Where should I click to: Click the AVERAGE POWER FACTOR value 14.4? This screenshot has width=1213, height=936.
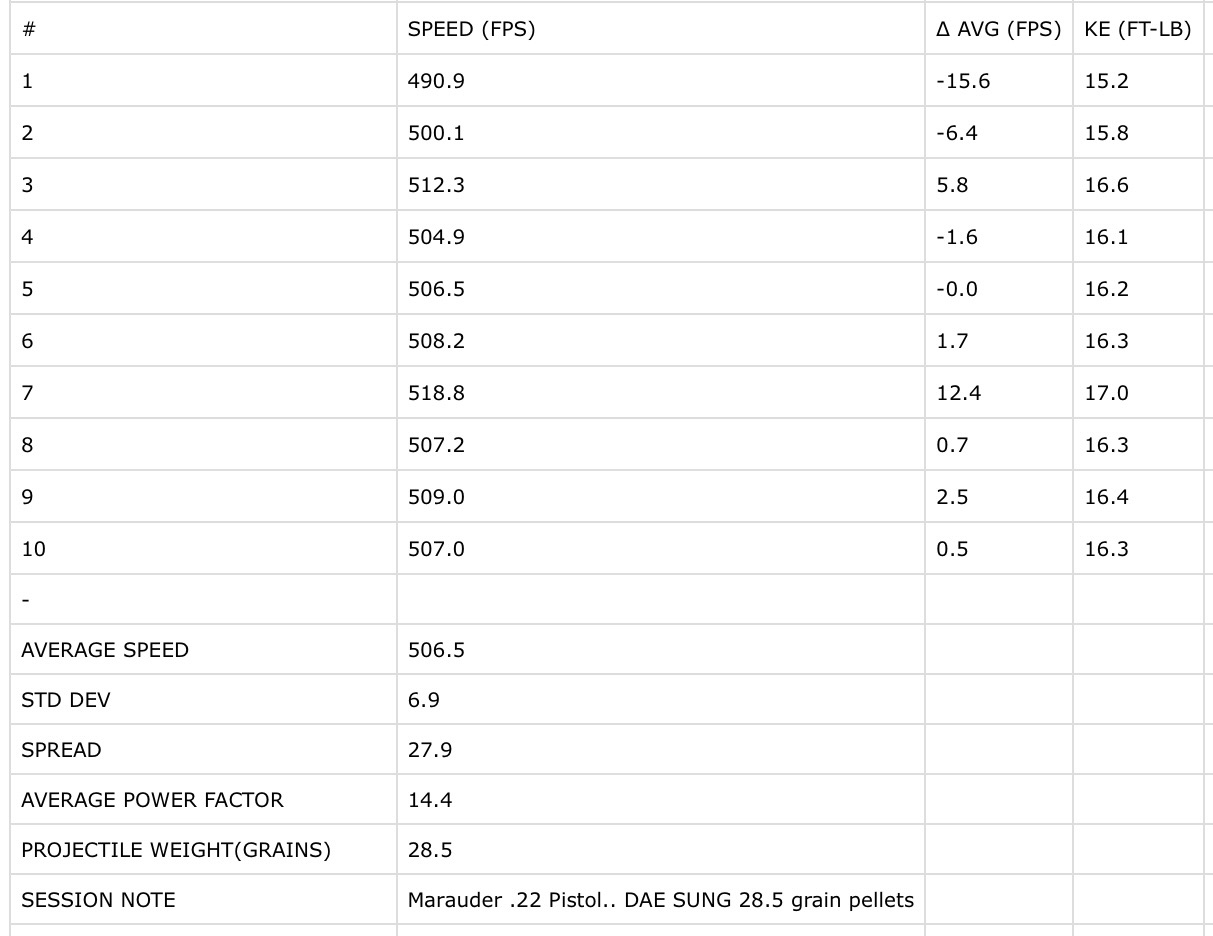(430, 800)
